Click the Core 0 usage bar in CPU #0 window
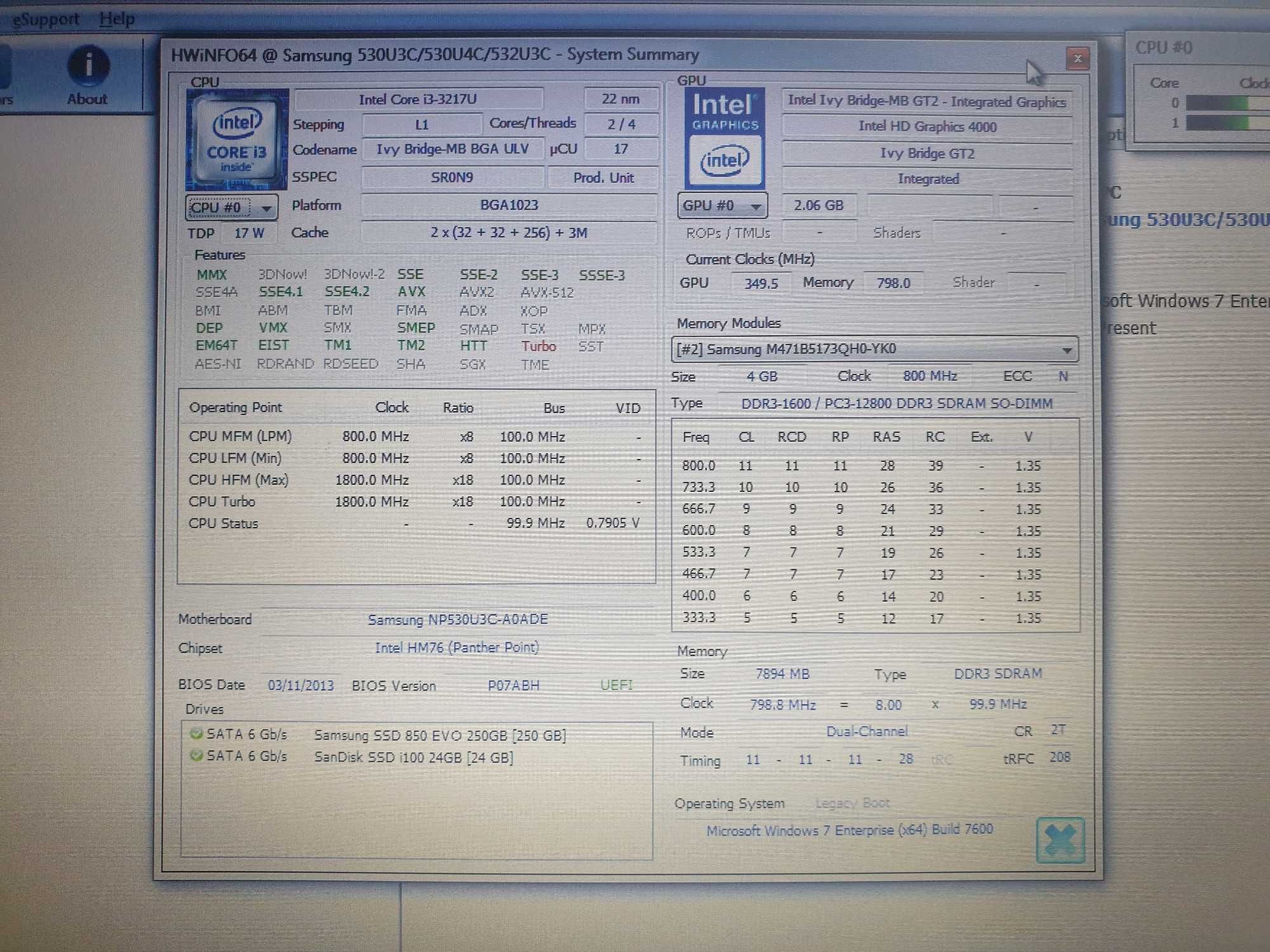1270x952 pixels. click(1227, 103)
